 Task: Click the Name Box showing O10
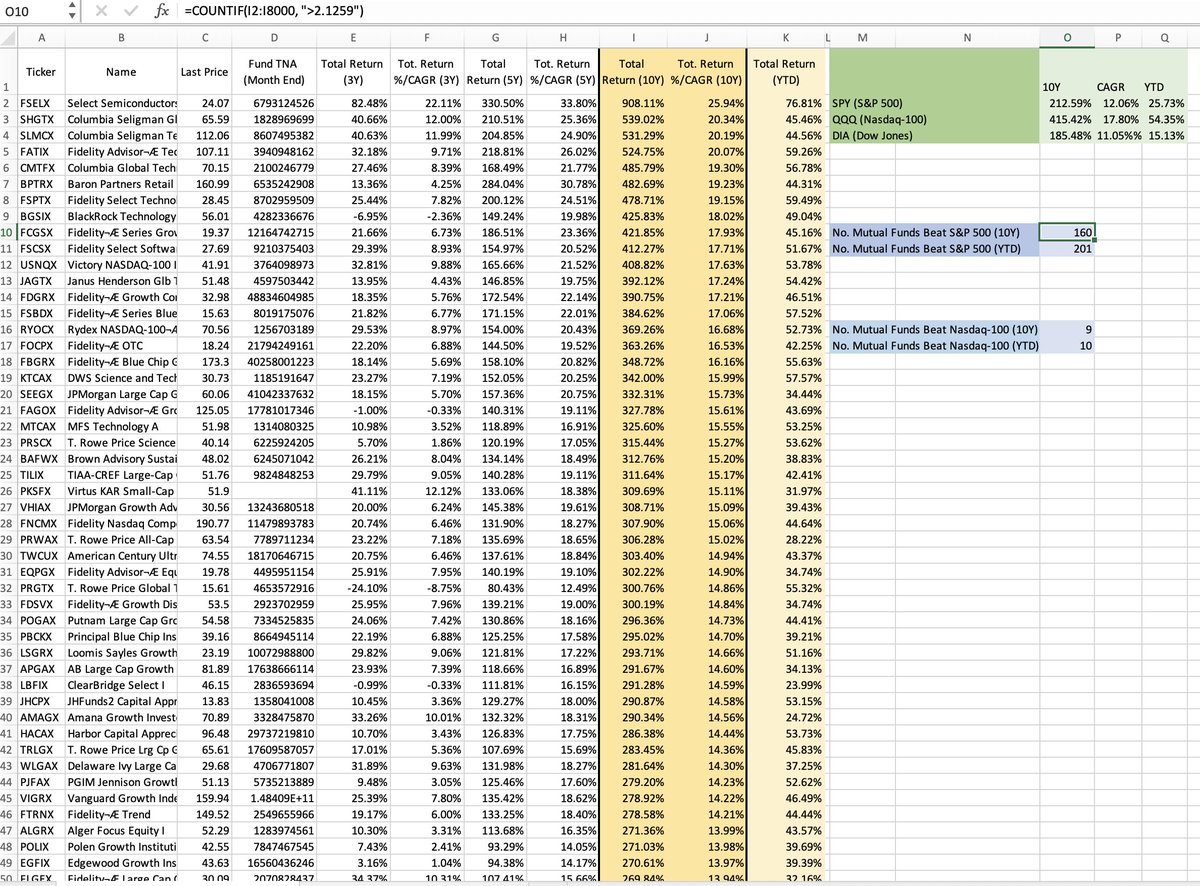pyautogui.click(x=32, y=12)
